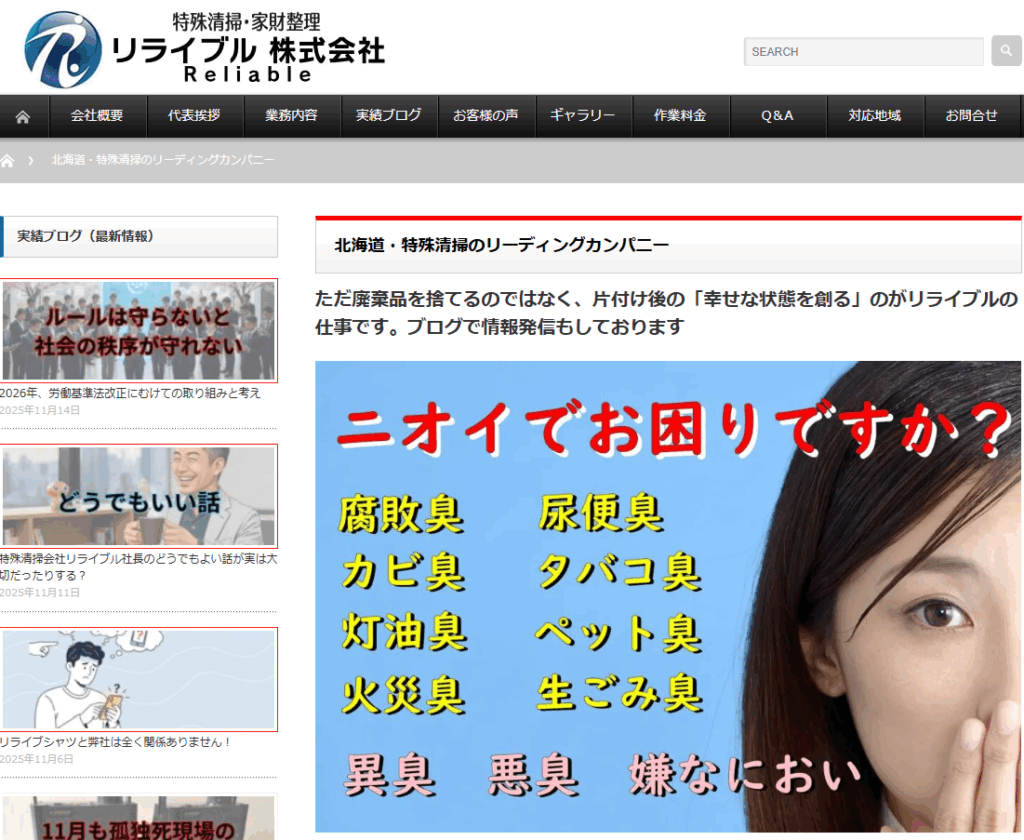Click the breadcrumb home icon

point(8,161)
